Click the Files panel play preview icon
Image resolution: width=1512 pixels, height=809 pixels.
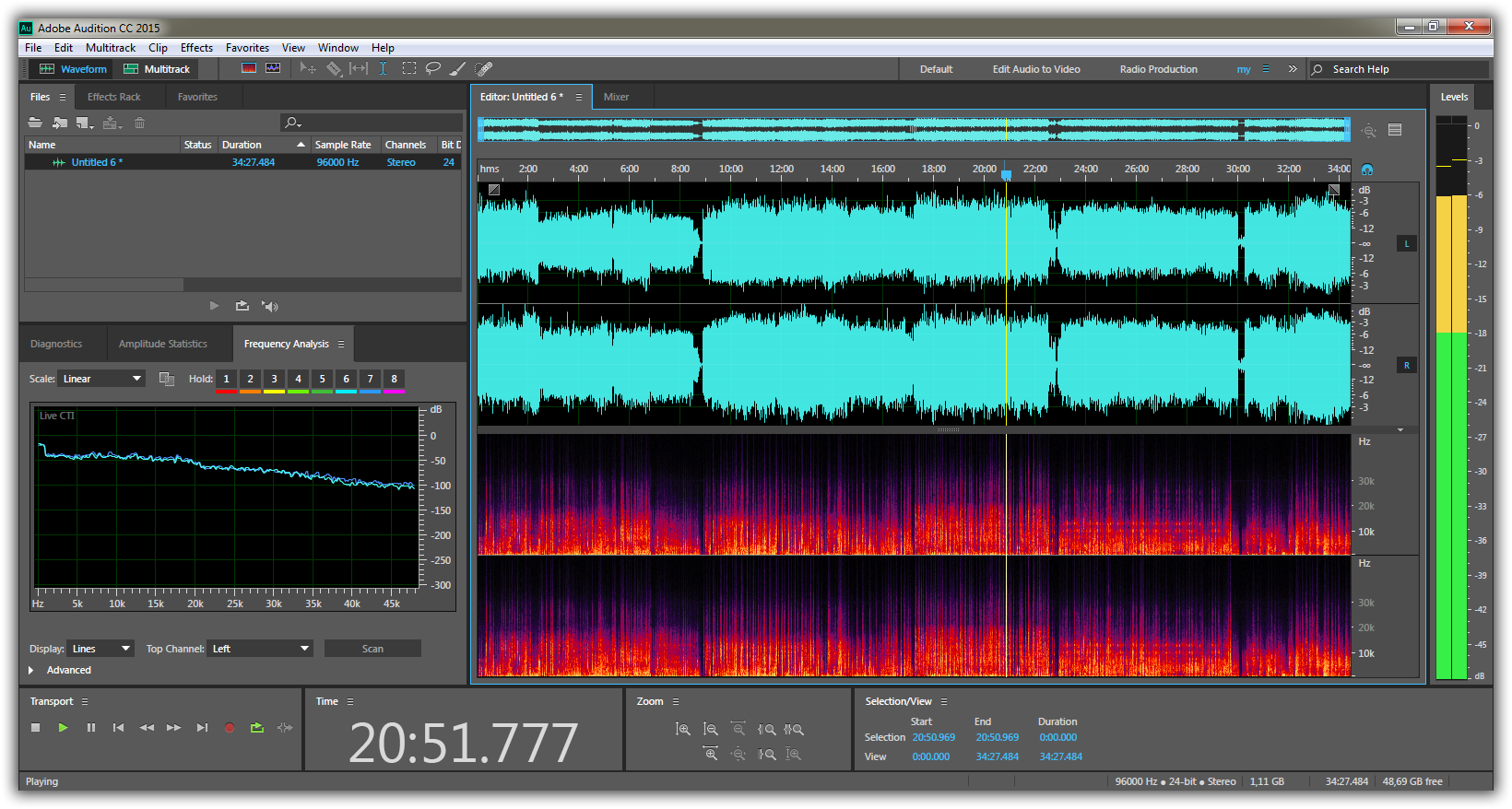pos(215,306)
